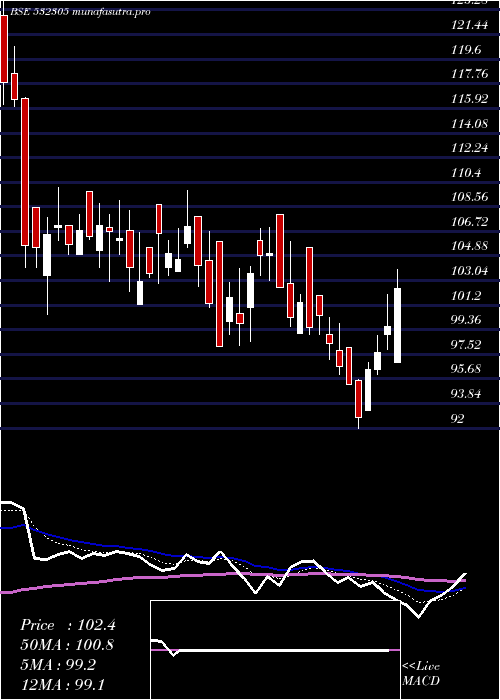Click the 117.76 price axis label

(469, 74)
